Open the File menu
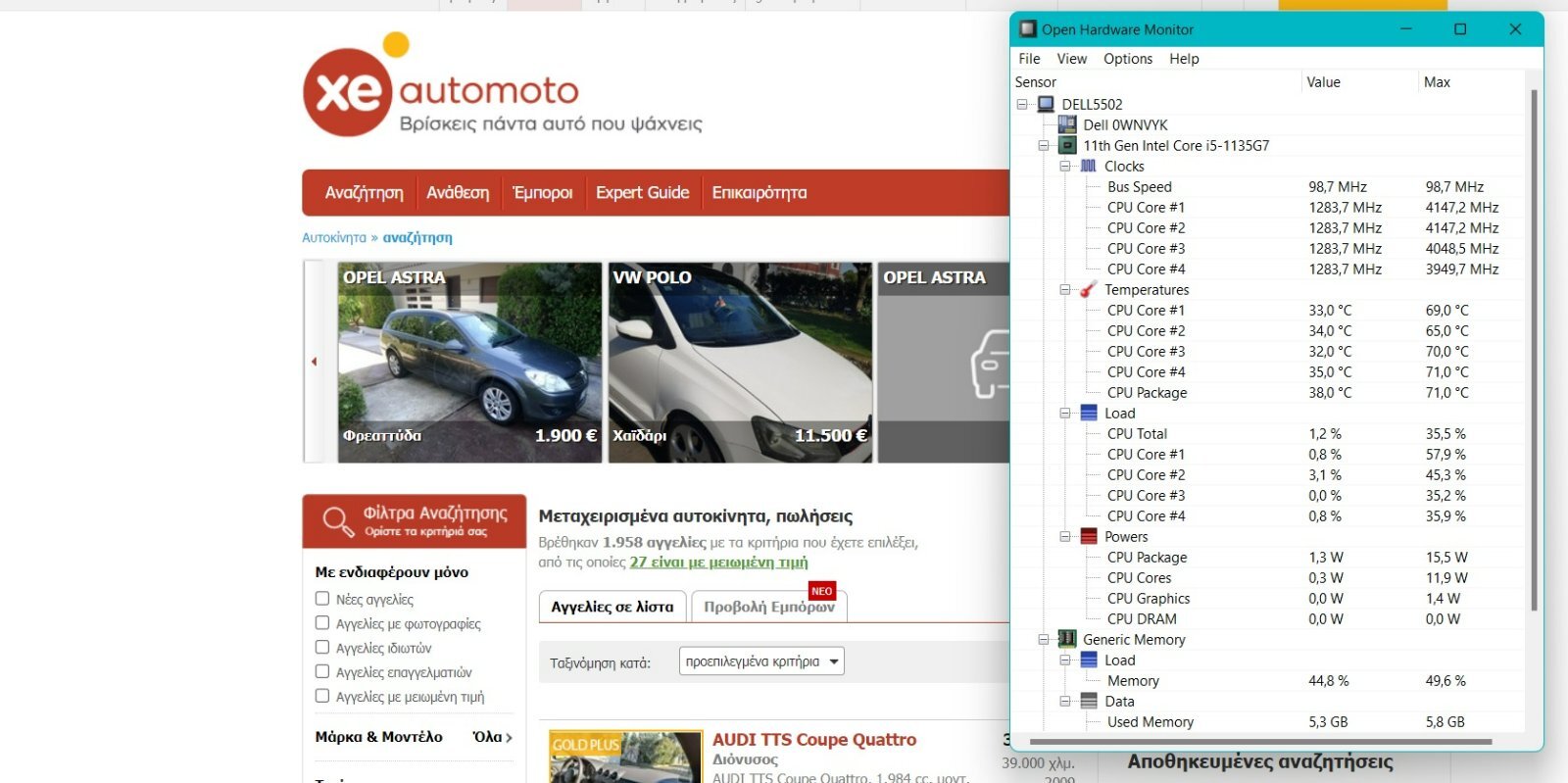This screenshot has width=1568, height=783. coord(1029,59)
